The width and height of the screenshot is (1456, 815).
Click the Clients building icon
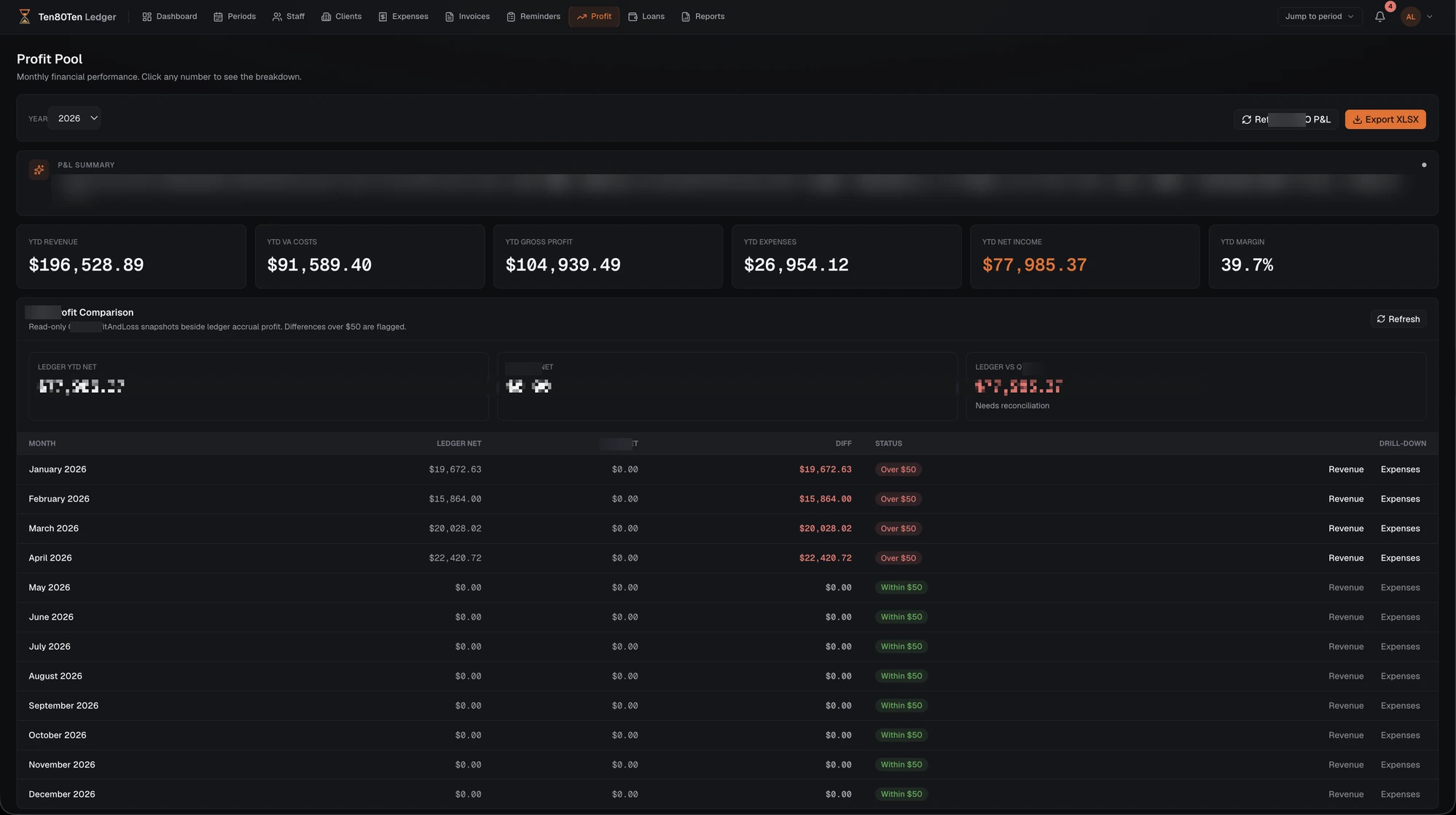tap(326, 17)
